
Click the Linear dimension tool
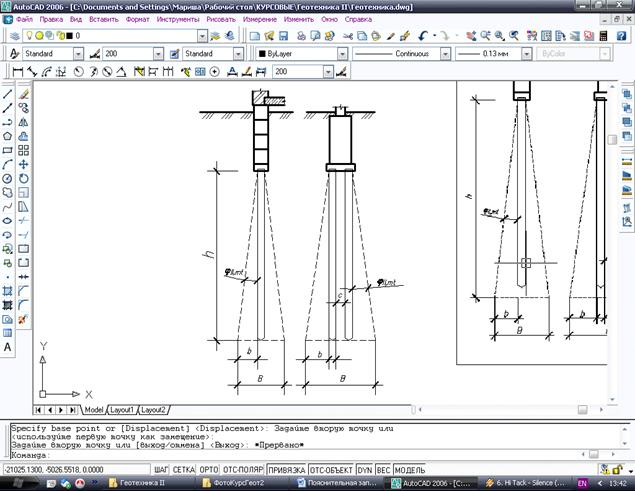(x=14, y=72)
